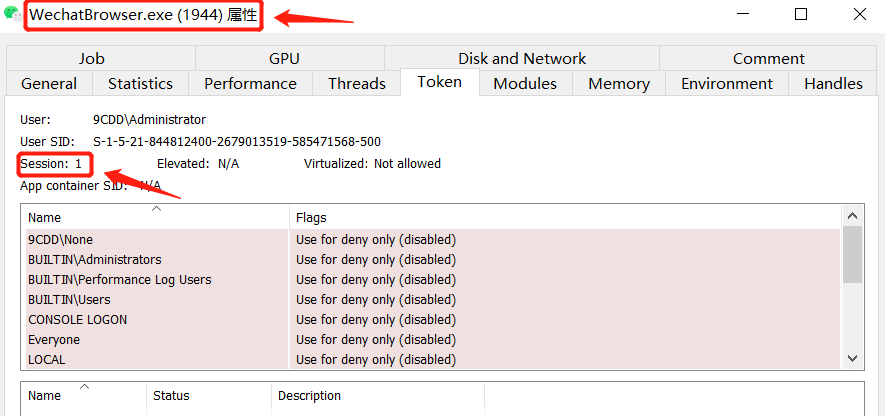Go to the Threads tab
The image size is (885, 416).
pos(357,84)
